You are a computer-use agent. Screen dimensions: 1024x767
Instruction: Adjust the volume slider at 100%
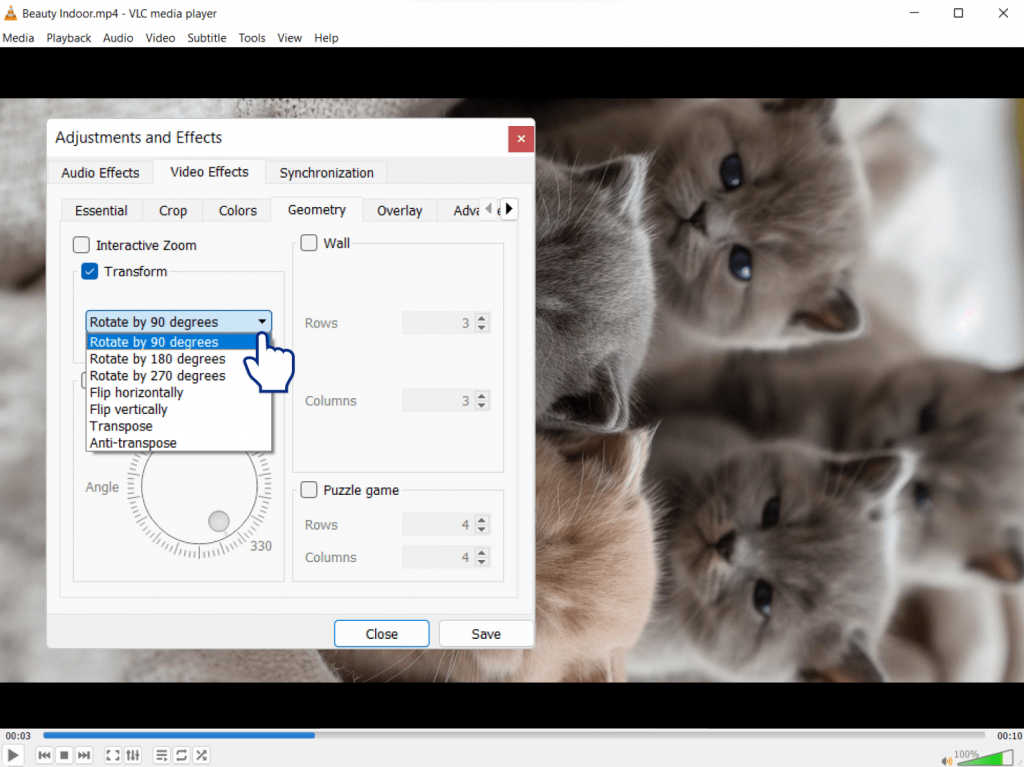[985, 758]
